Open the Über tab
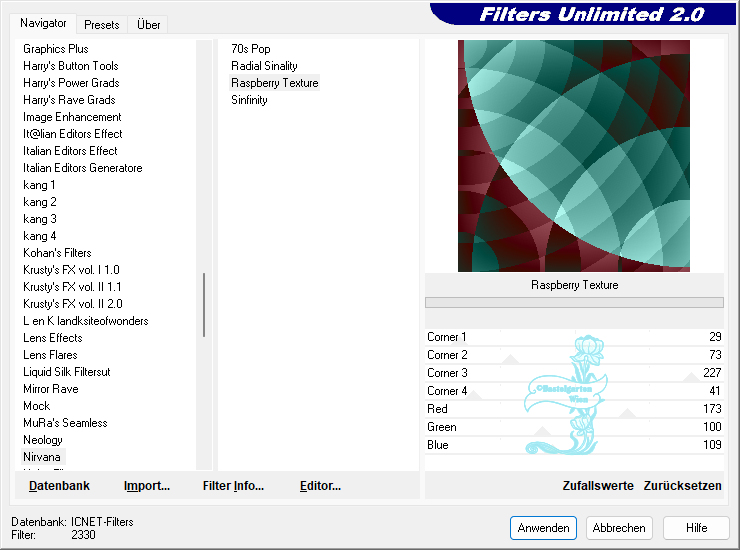Image resolution: width=740 pixels, height=550 pixels. click(148, 25)
